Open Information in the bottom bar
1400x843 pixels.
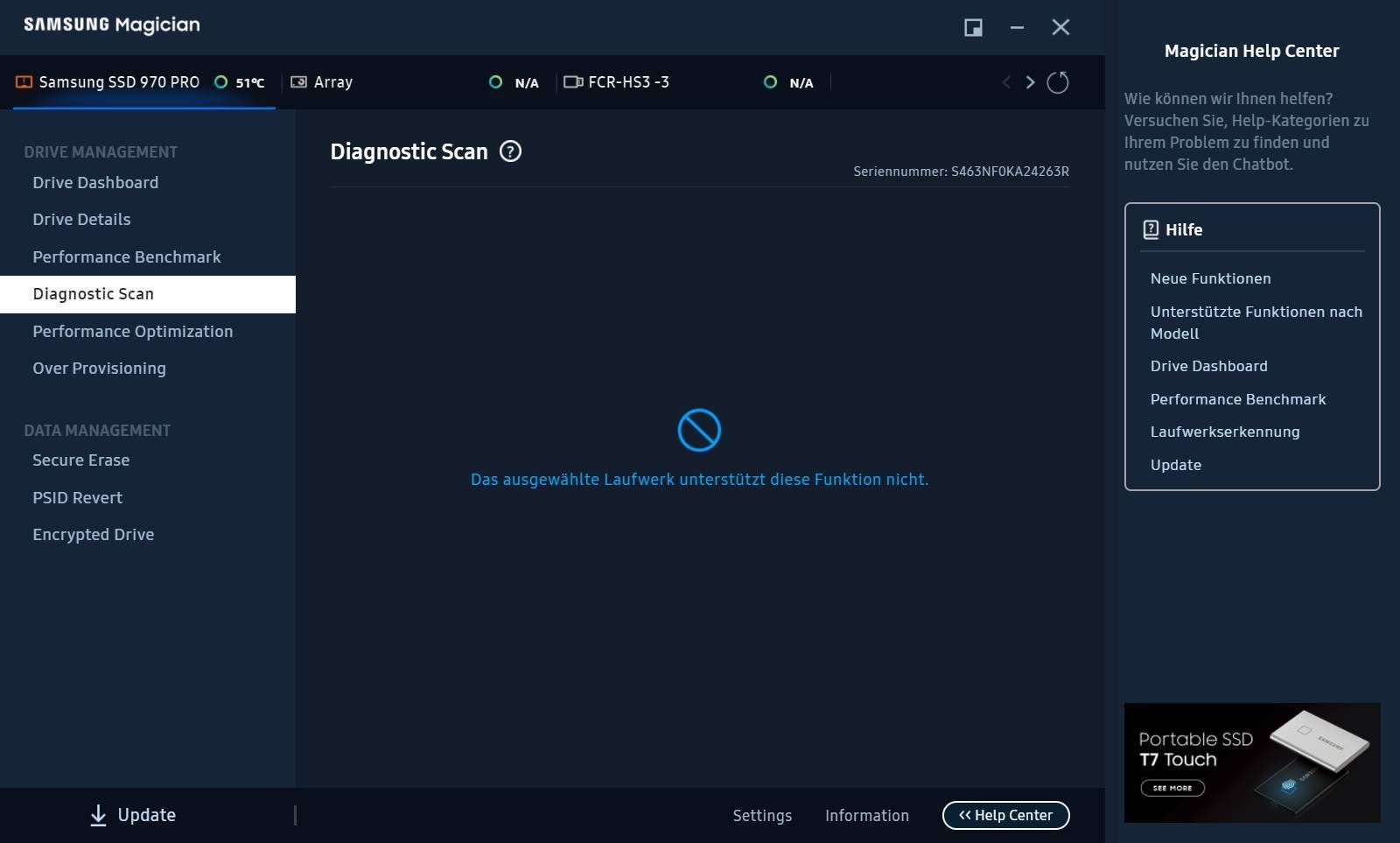867,816
